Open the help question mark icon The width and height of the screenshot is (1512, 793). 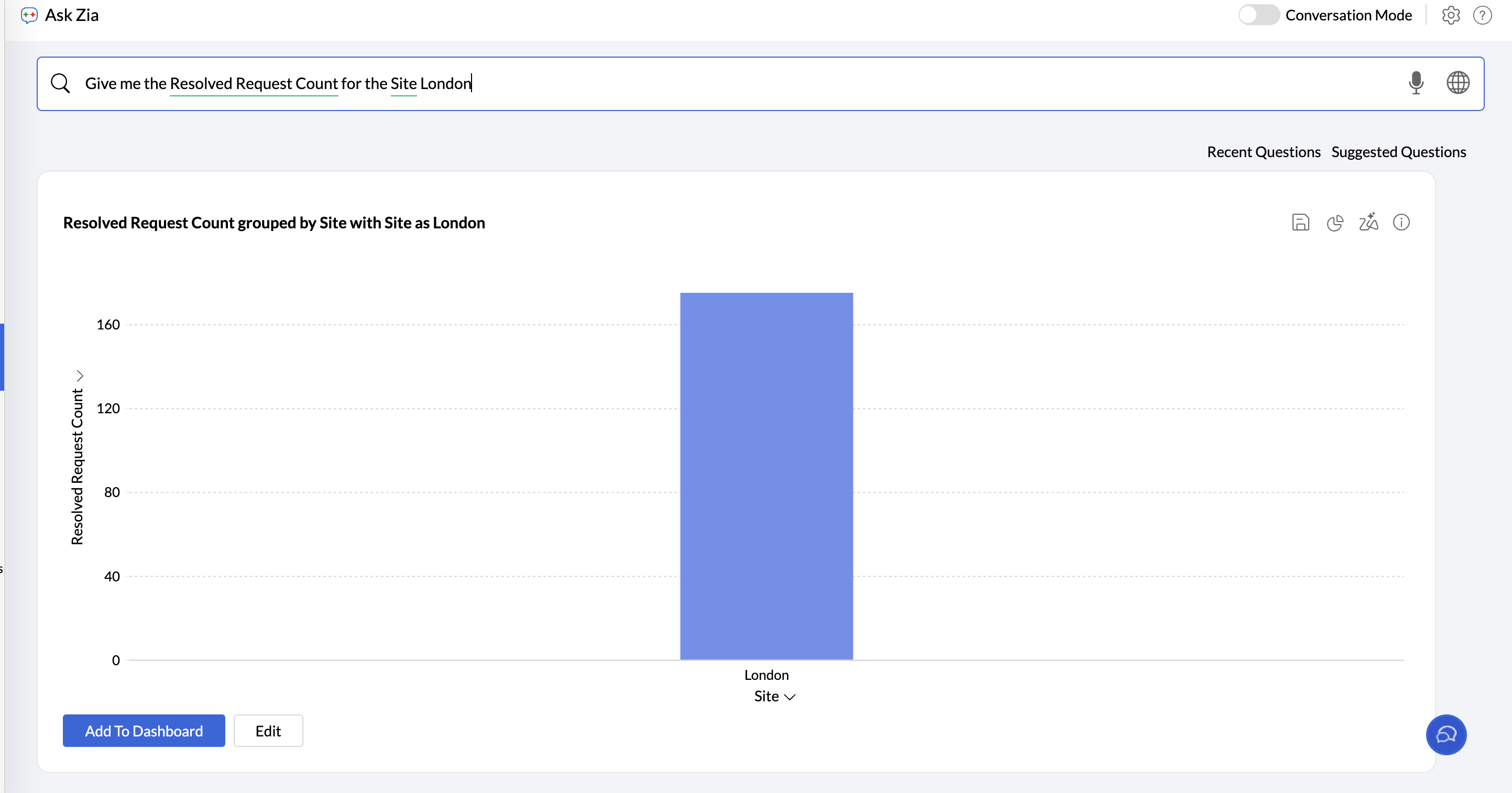point(1482,15)
